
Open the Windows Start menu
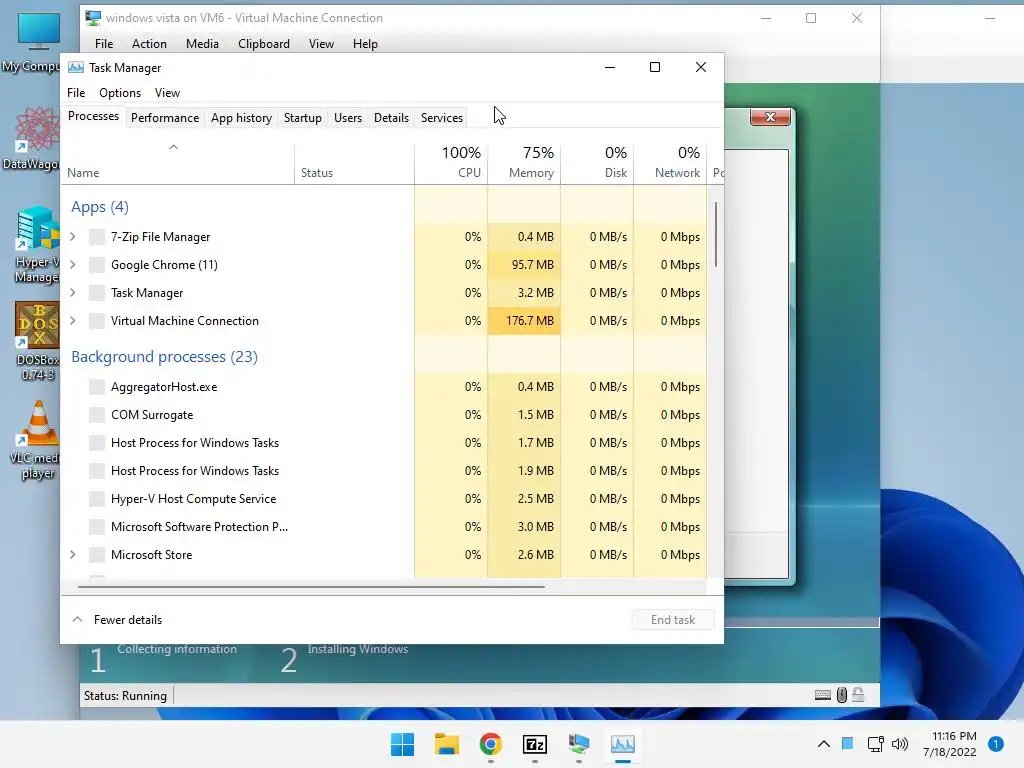point(402,744)
